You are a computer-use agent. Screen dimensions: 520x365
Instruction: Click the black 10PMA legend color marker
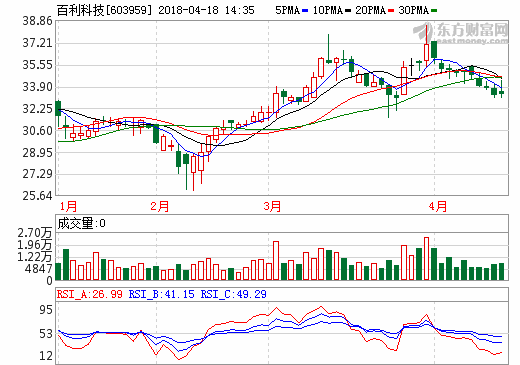(x=348, y=11)
